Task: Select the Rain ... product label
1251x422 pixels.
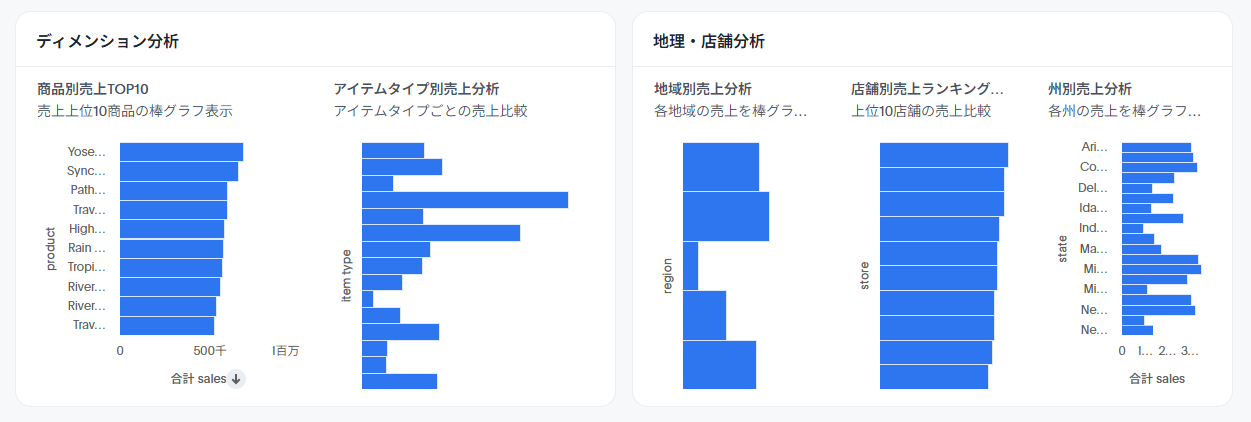Action: 86,247
